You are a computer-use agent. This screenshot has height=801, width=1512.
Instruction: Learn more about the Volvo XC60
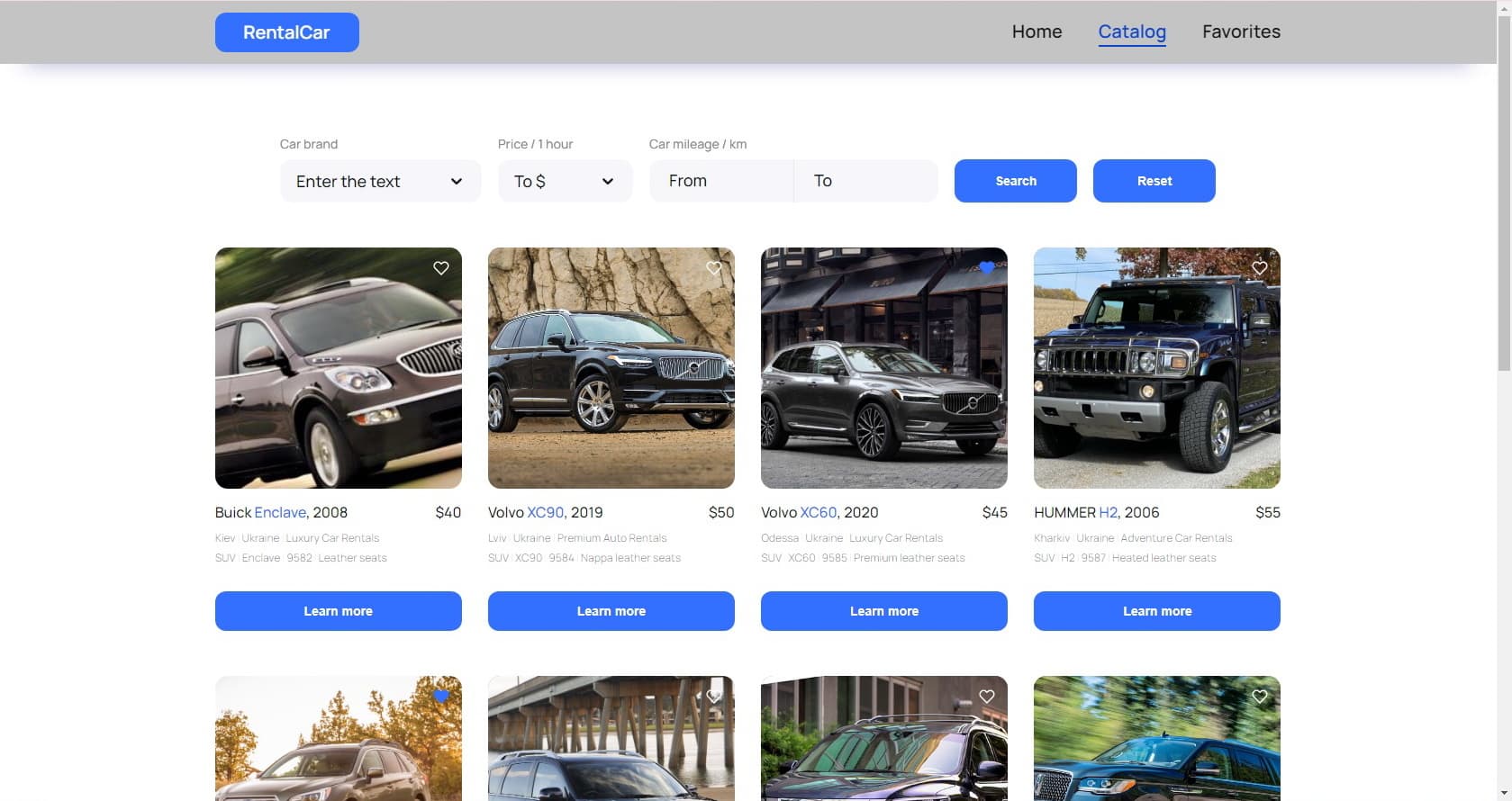[x=884, y=611]
